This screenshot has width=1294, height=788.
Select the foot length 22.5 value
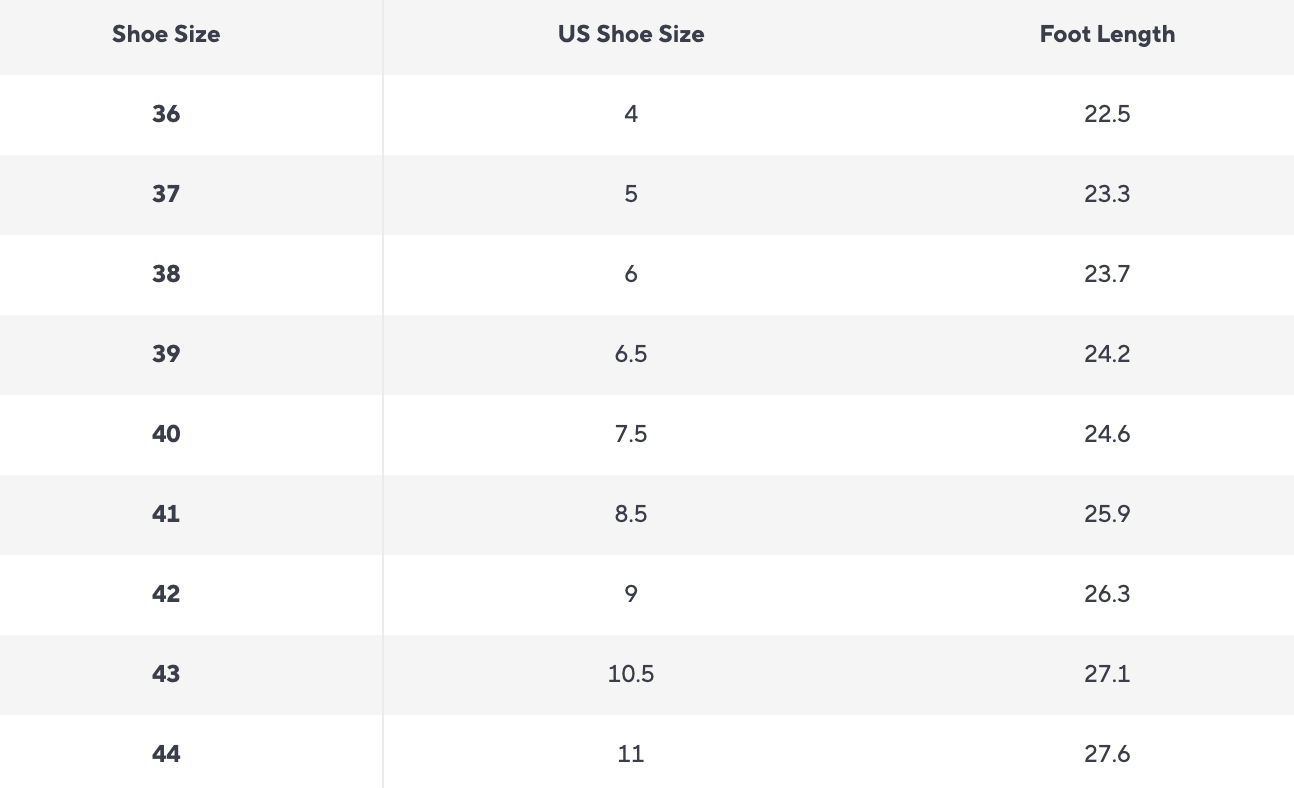click(x=1107, y=114)
